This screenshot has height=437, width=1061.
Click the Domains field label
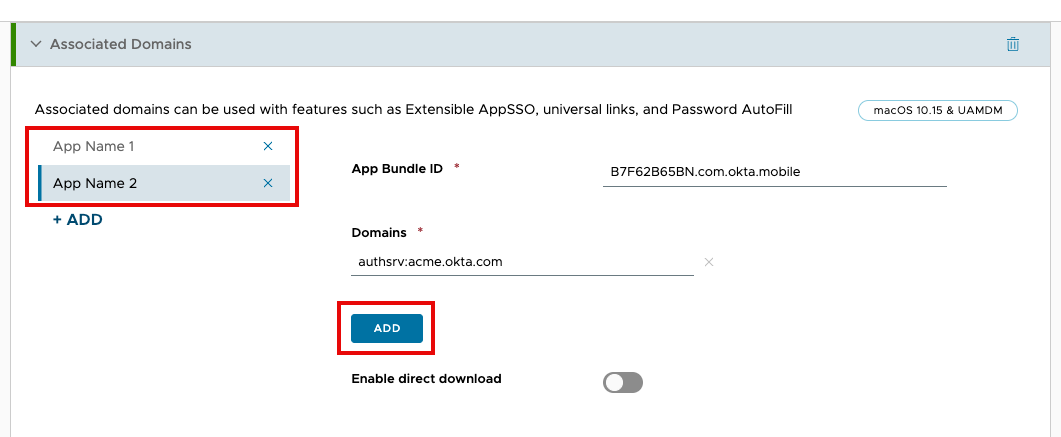[379, 232]
